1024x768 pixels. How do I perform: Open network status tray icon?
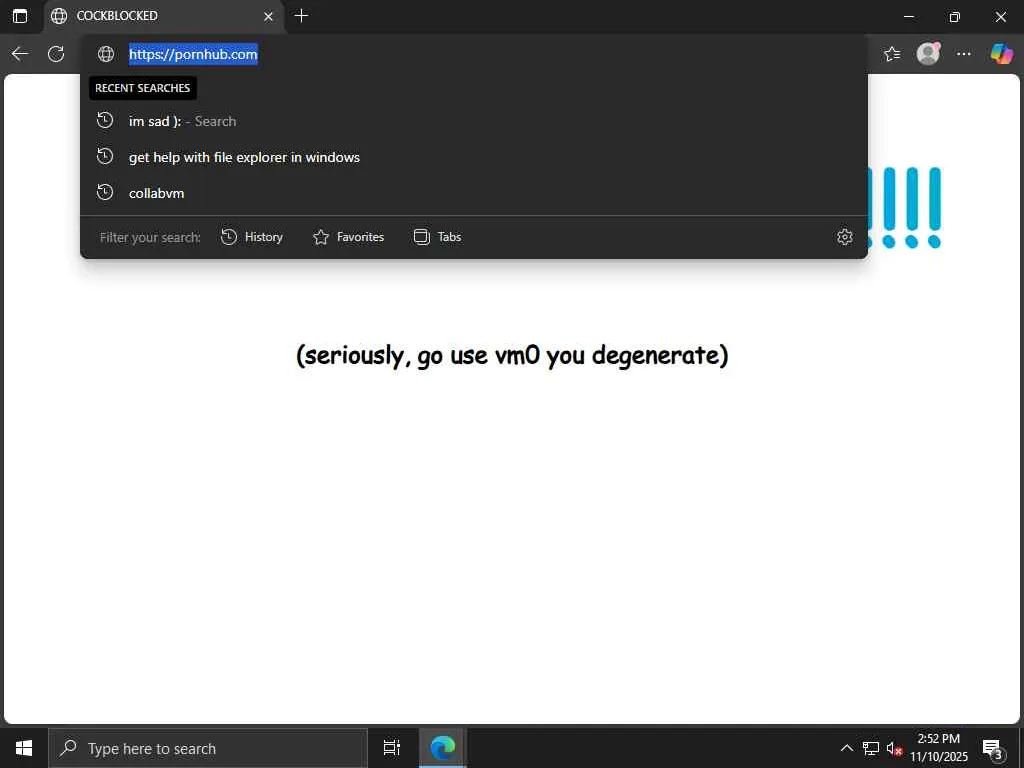pyautogui.click(x=871, y=748)
